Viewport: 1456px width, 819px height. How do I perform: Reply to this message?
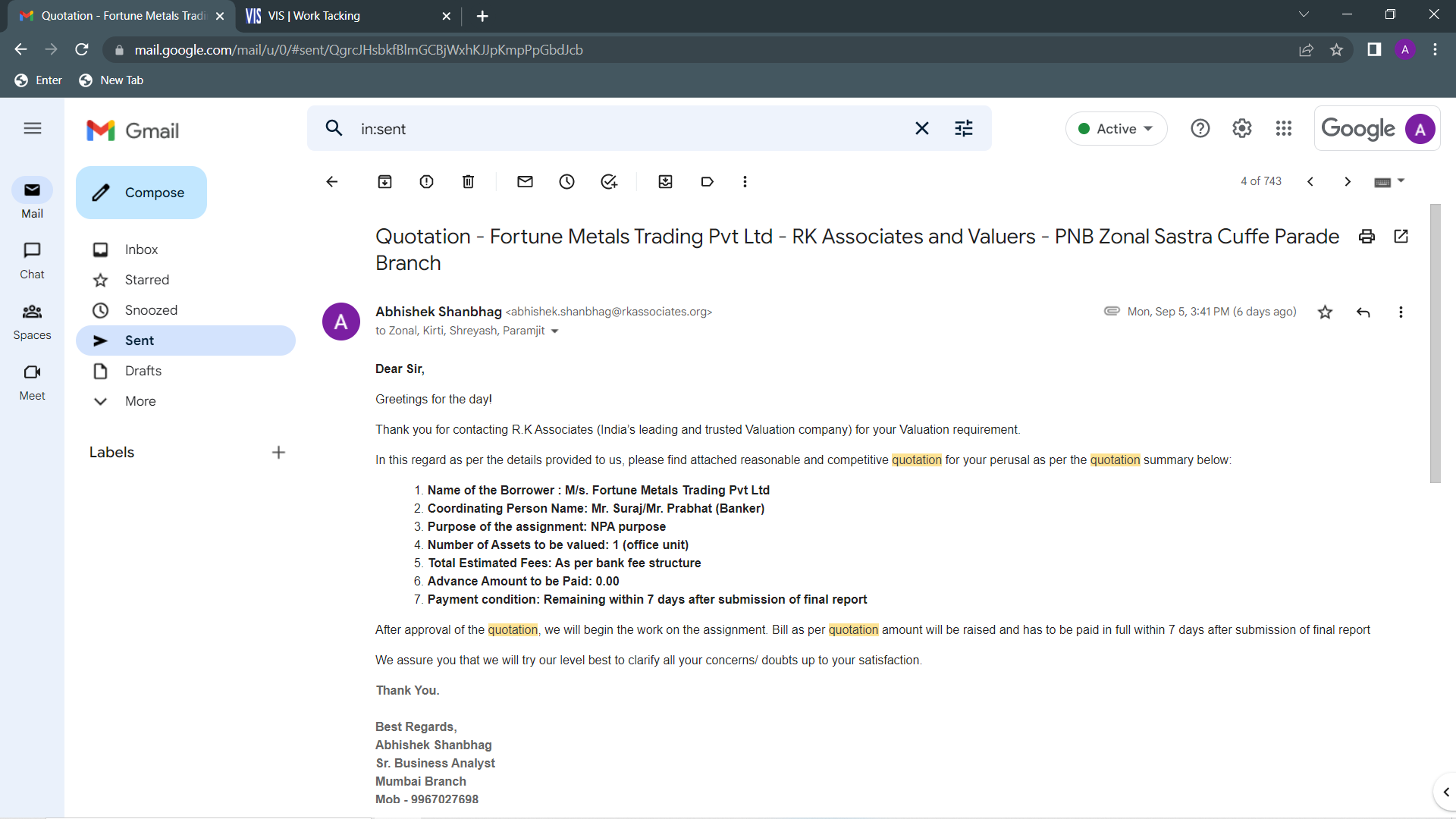1363,312
